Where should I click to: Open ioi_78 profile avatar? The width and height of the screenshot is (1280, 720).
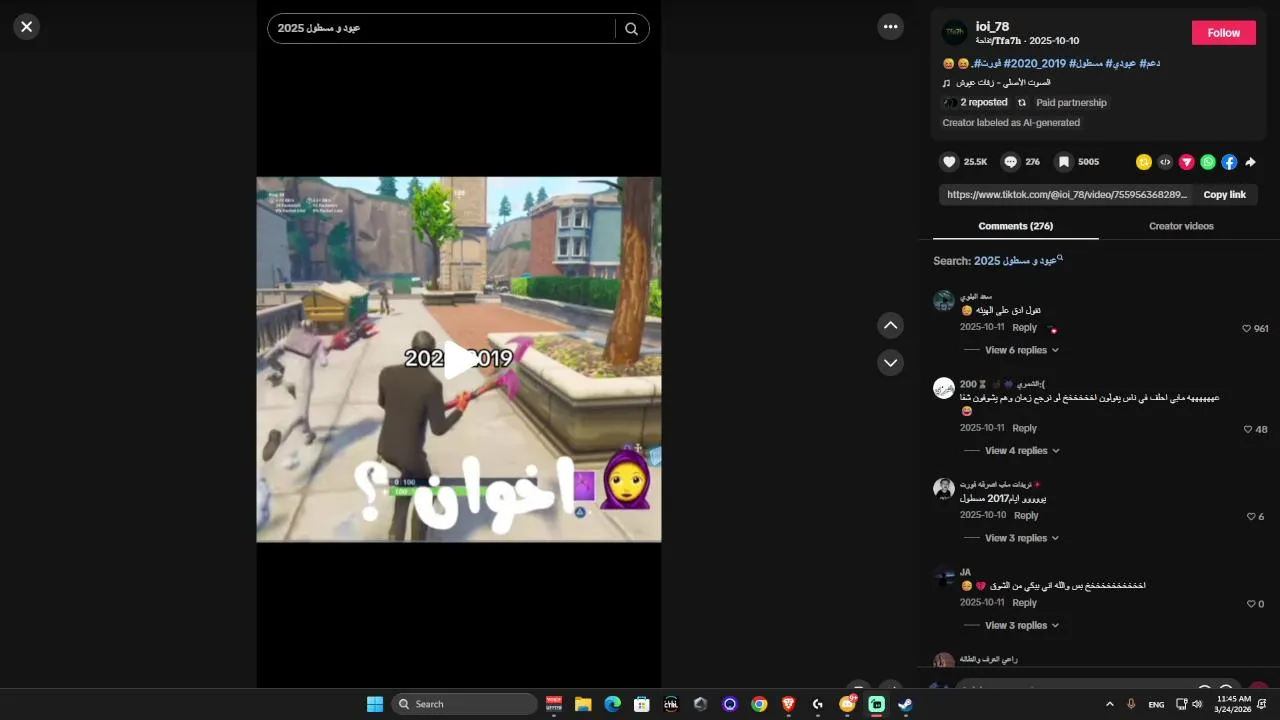click(954, 33)
